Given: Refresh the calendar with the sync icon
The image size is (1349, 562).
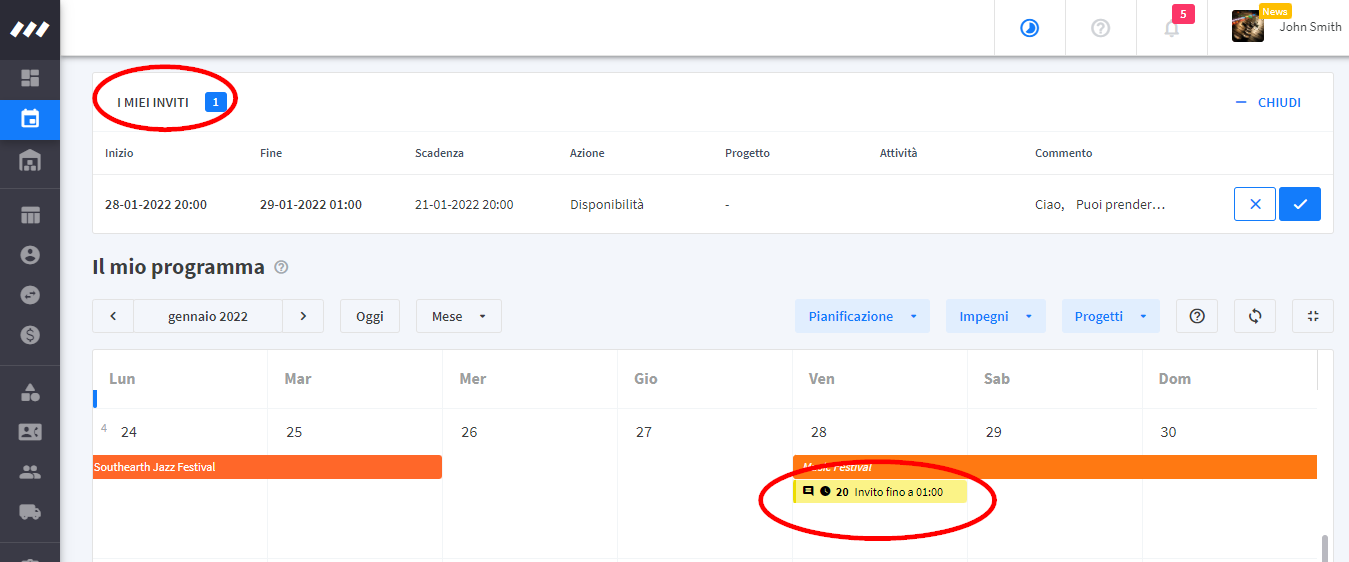Looking at the screenshot, I should tap(1255, 316).
